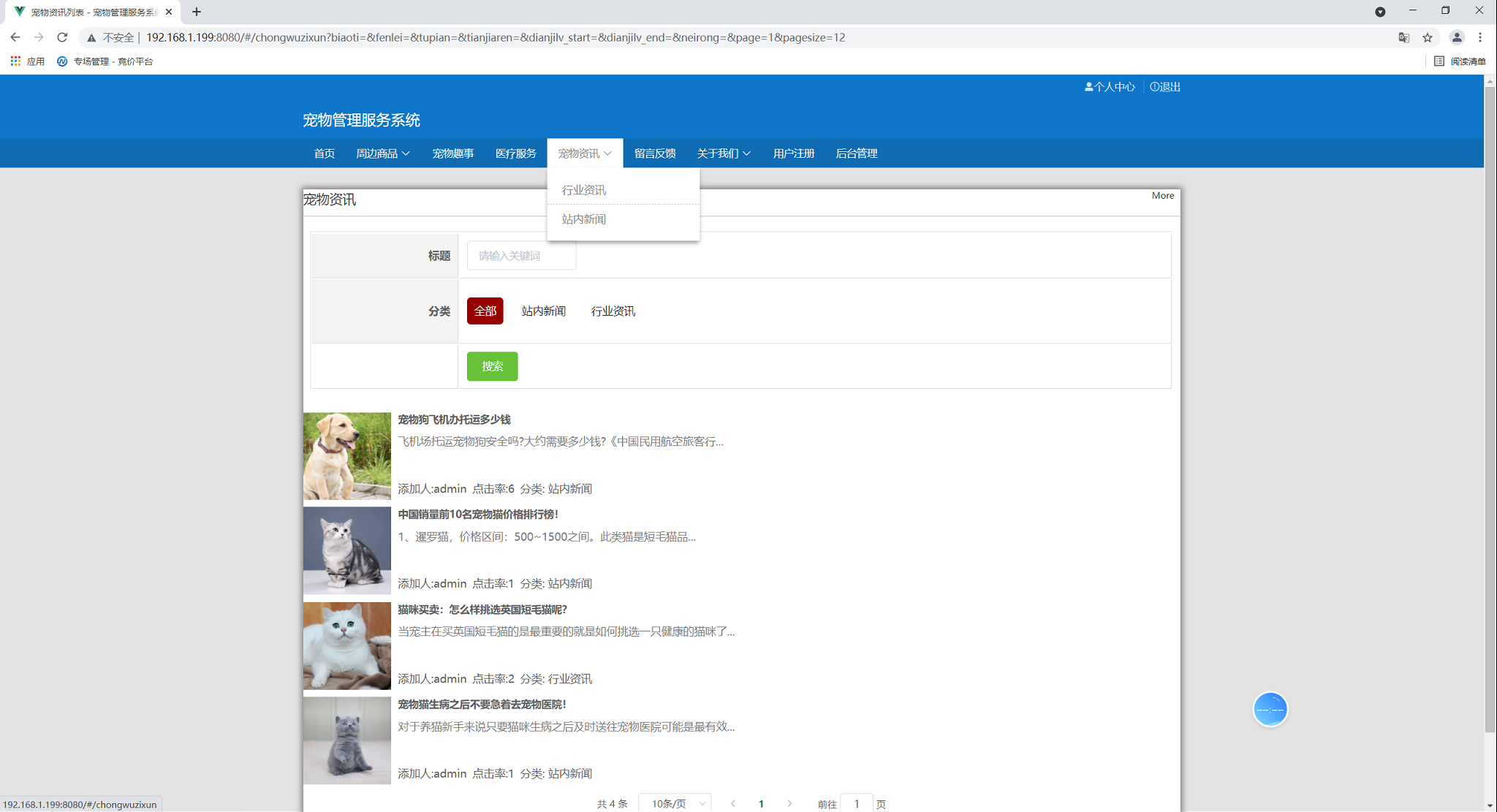This screenshot has width=1497, height=812.
Task: Expand the 关于我们 nav dropdown
Action: [x=723, y=153]
